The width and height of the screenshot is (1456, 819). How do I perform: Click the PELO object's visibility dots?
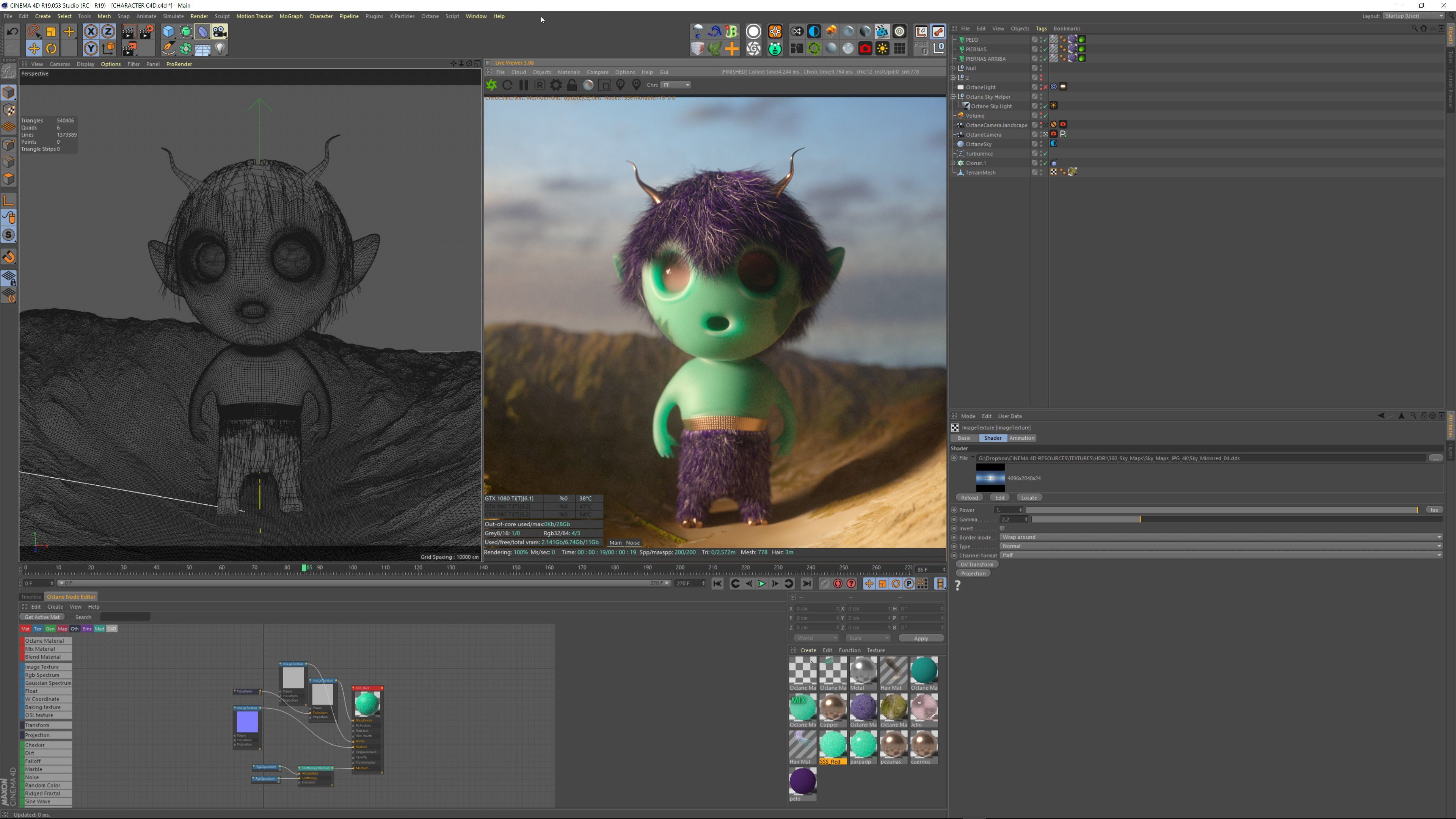[1041, 39]
